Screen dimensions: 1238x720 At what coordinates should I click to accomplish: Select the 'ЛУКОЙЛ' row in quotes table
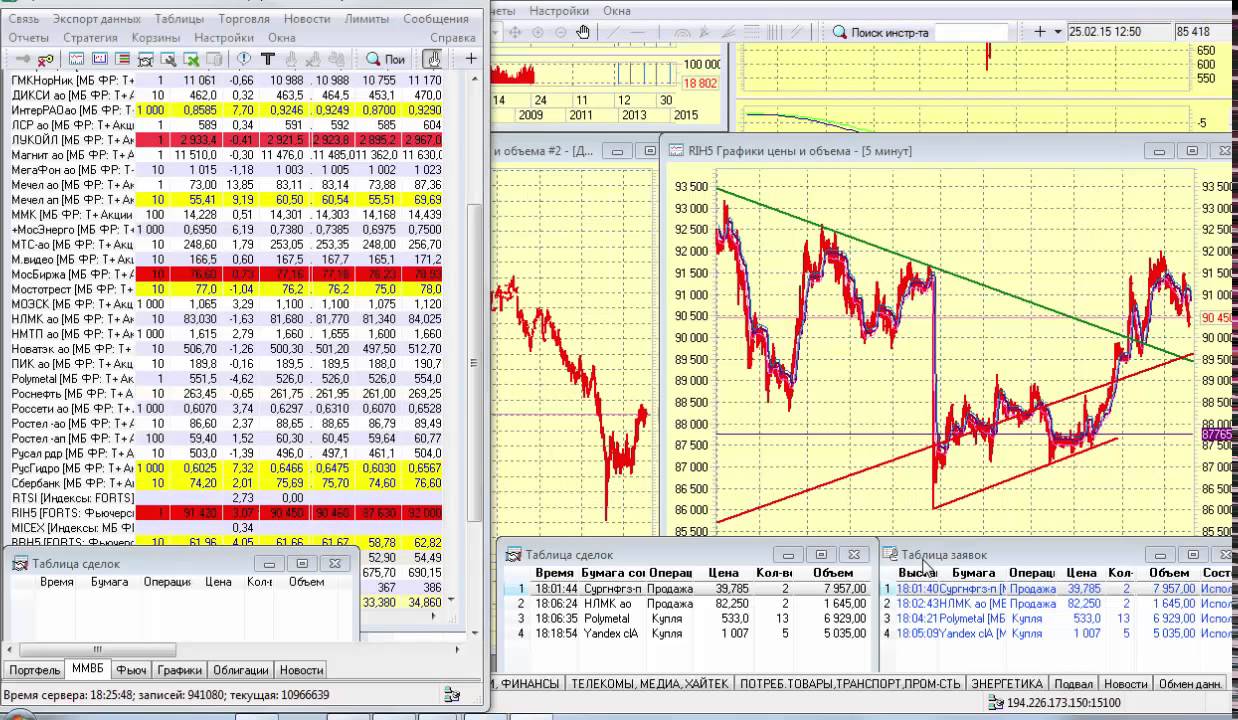click(226, 140)
